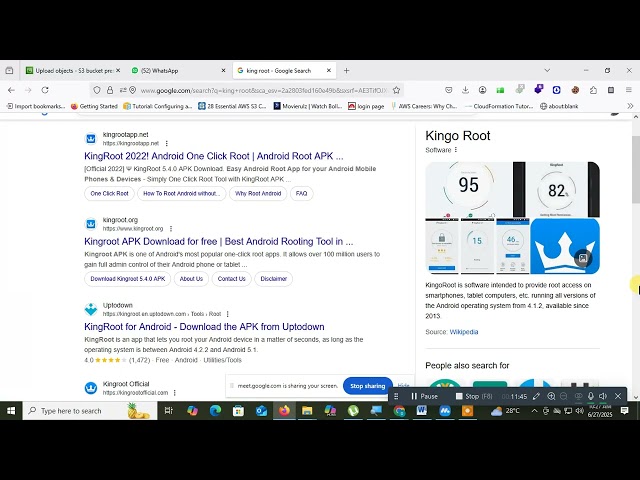Viewport: 640px width, 480px height.
Task: Click the Disclaimer chip
Action: click(273, 279)
